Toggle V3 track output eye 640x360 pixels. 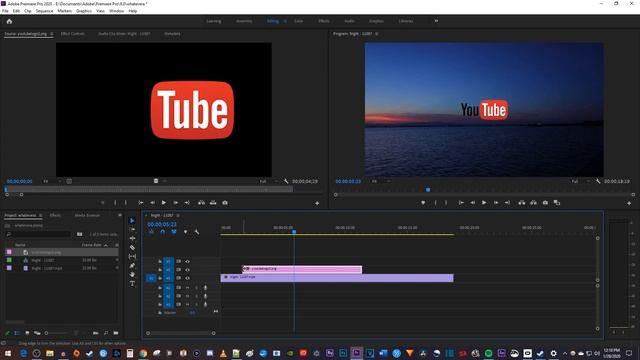187,261
